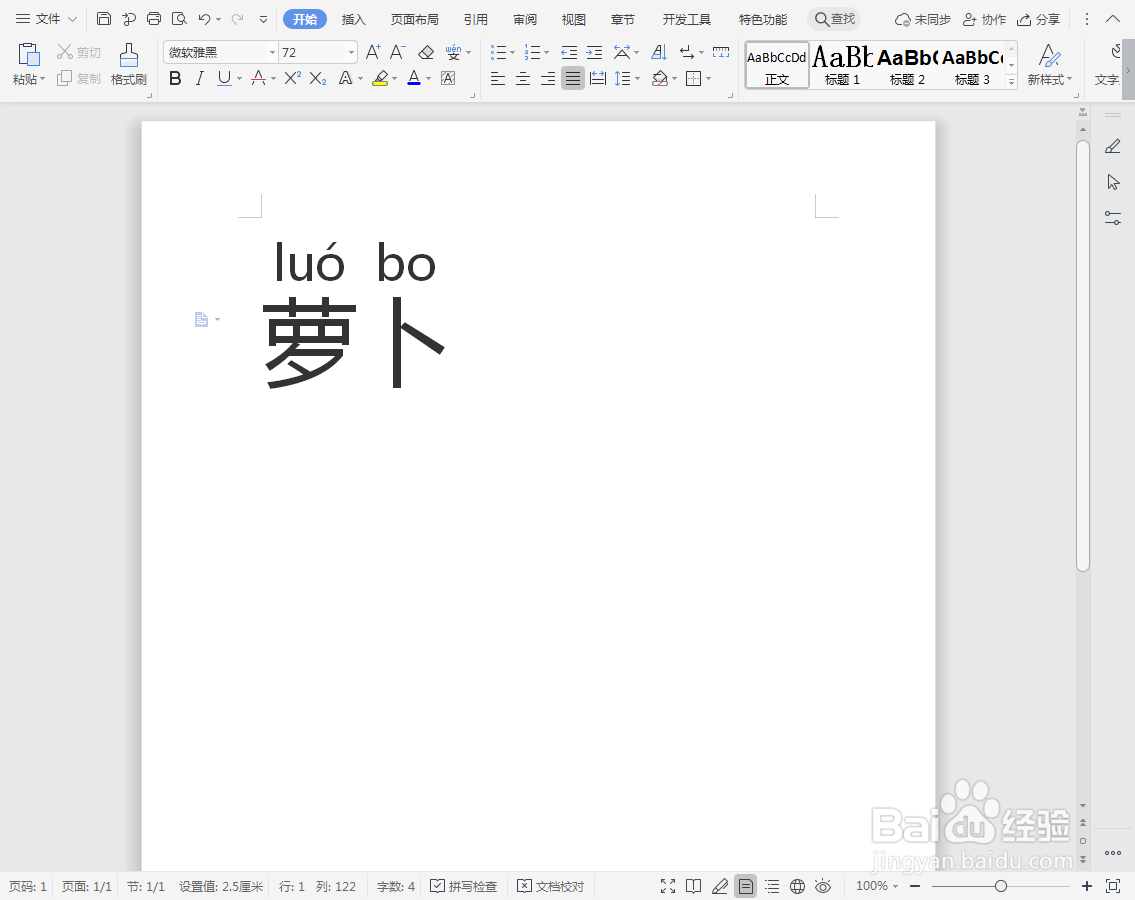Viewport: 1135px width, 900px height.
Task: Open the font size 72 dropdown
Action: click(349, 51)
